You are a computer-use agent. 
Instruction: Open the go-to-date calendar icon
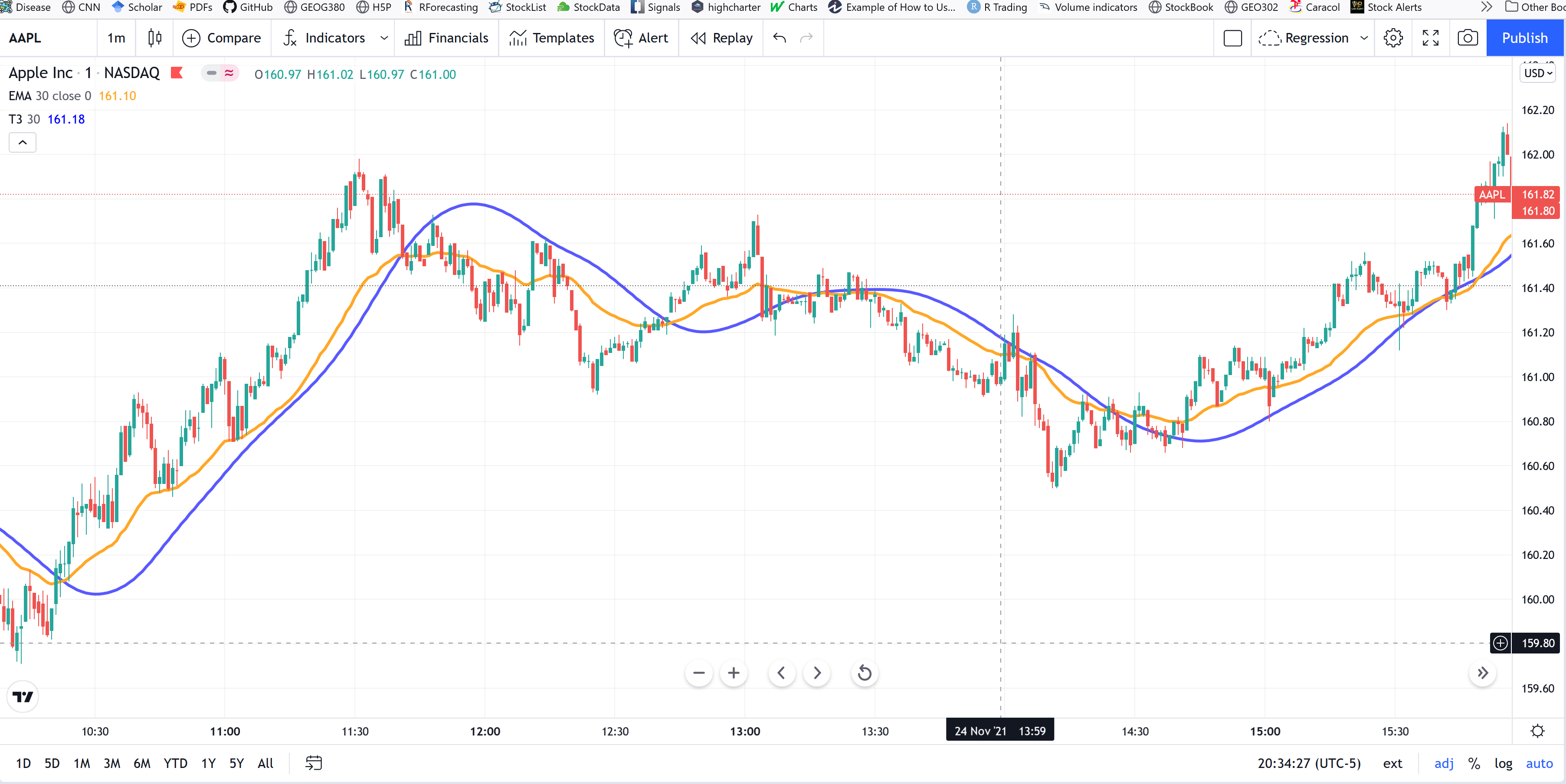(314, 763)
